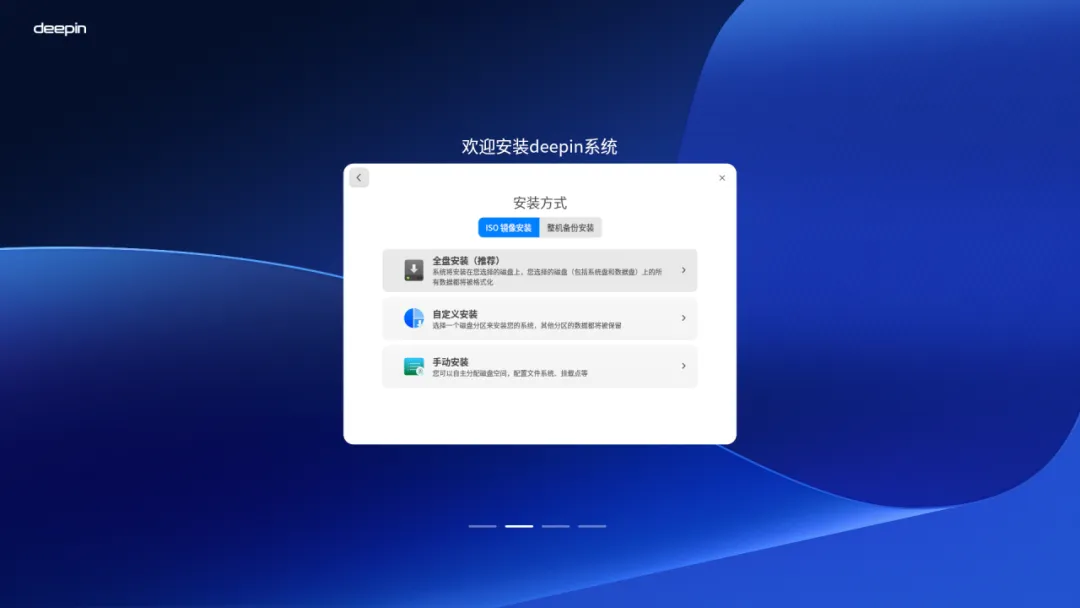Select the 全盘安装（推荐）title text

(466, 260)
